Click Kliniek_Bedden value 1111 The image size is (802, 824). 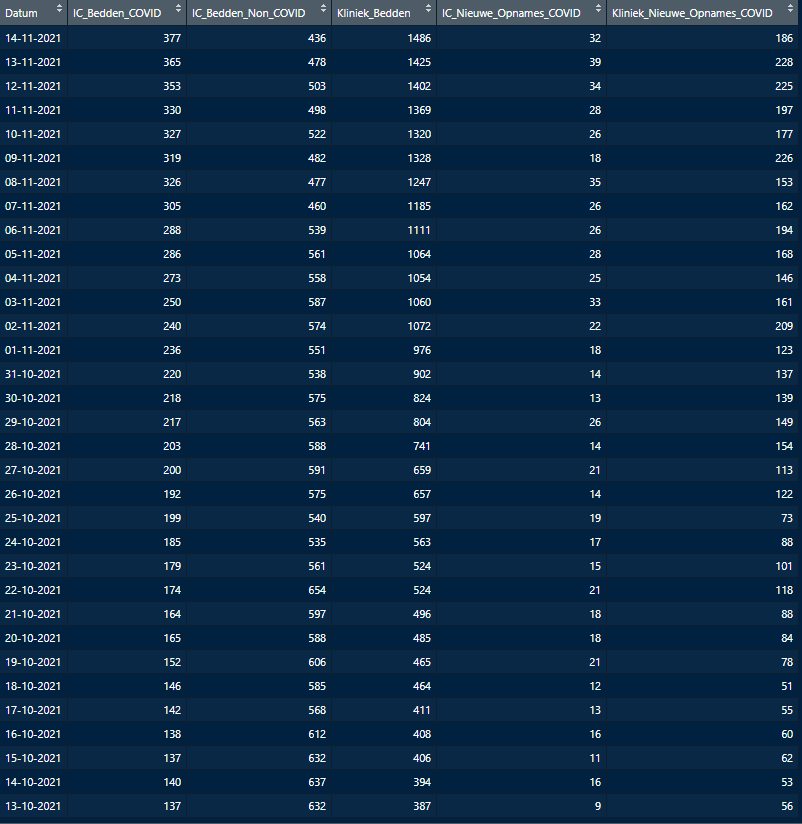(419, 230)
